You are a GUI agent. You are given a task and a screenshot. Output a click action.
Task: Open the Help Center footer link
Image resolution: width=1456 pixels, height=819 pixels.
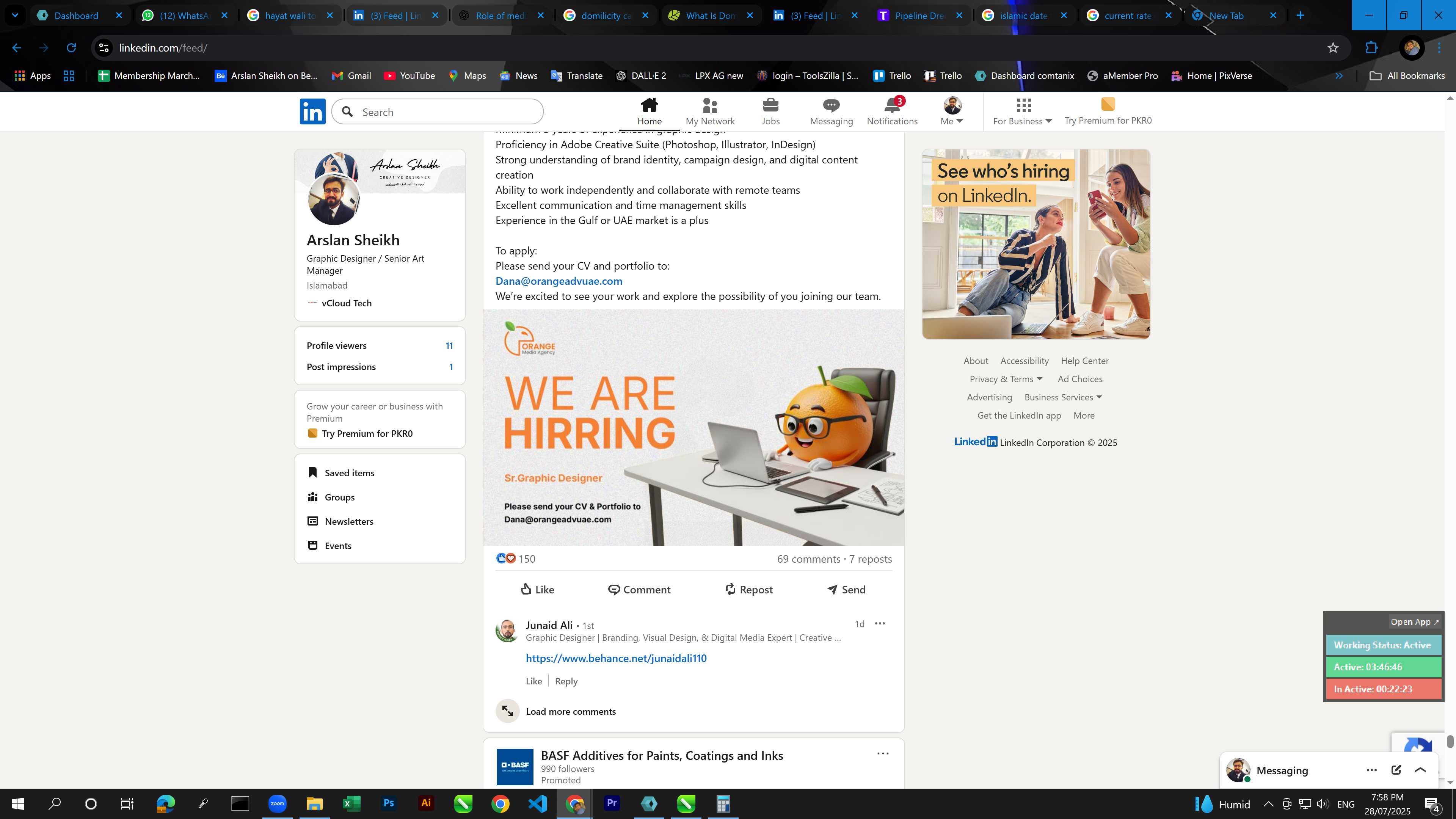click(1084, 361)
